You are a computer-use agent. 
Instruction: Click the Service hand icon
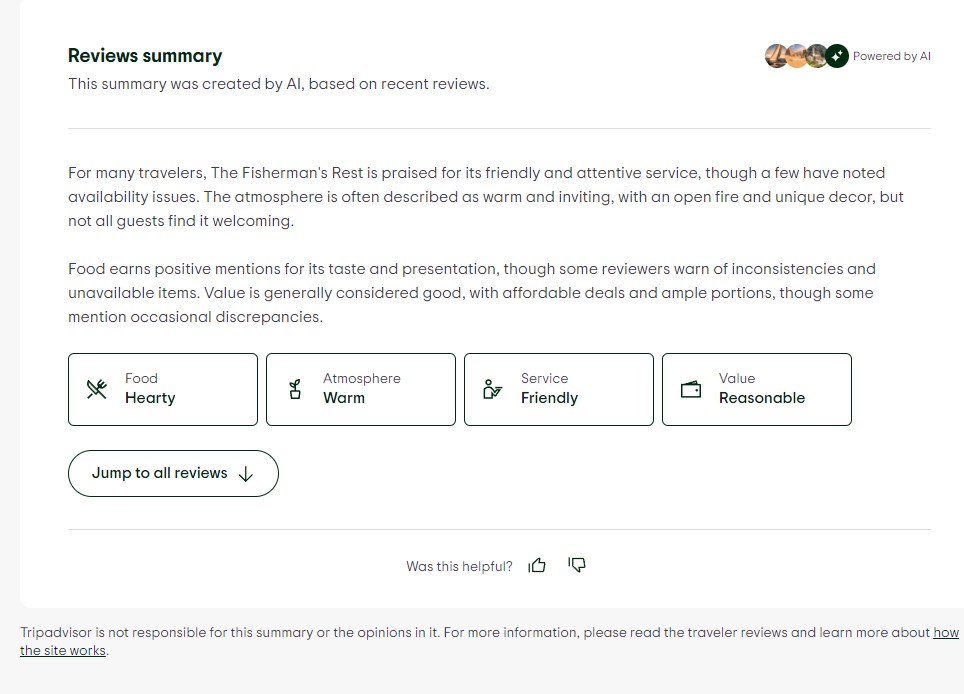[492, 389]
